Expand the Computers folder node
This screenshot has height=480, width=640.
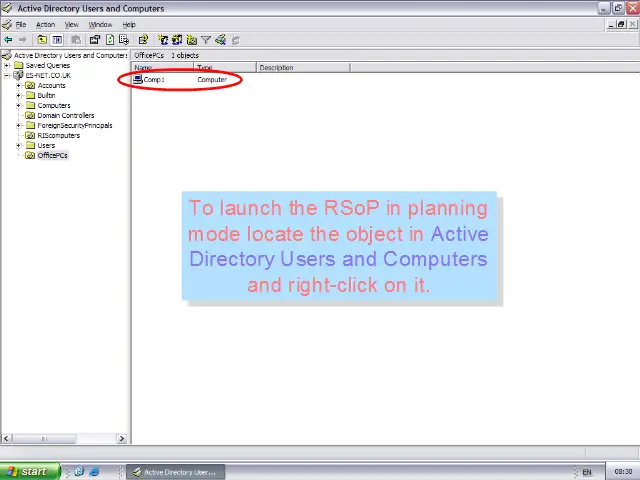tap(18, 105)
